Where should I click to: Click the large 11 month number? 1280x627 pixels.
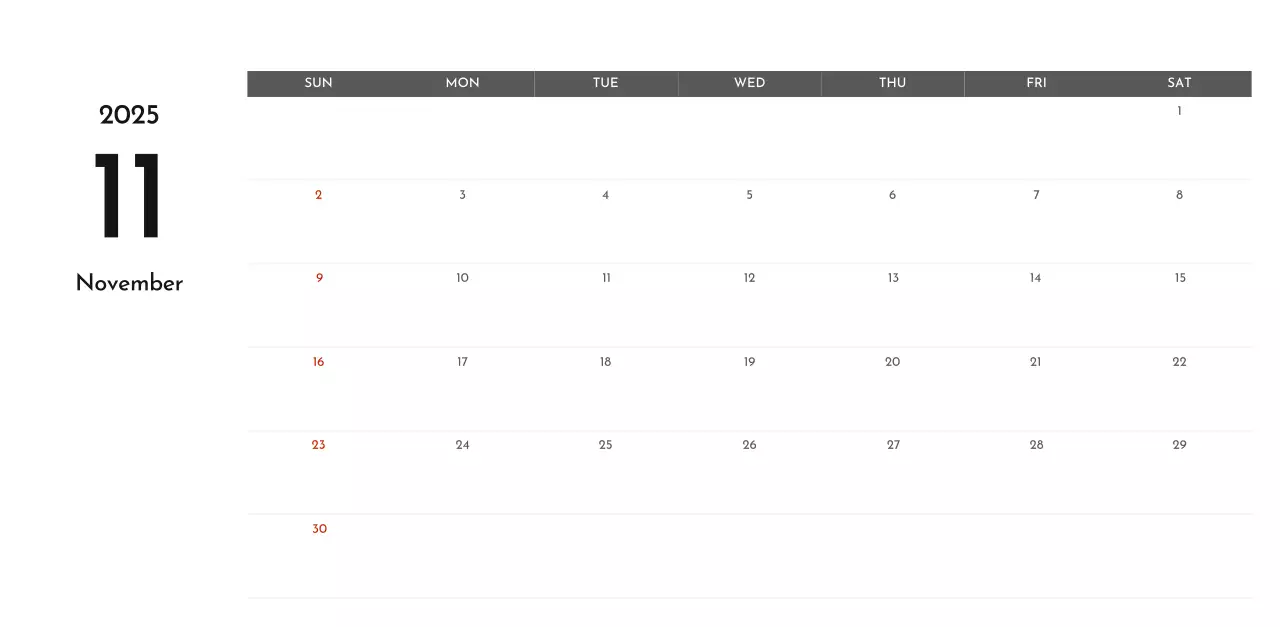tap(128, 197)
